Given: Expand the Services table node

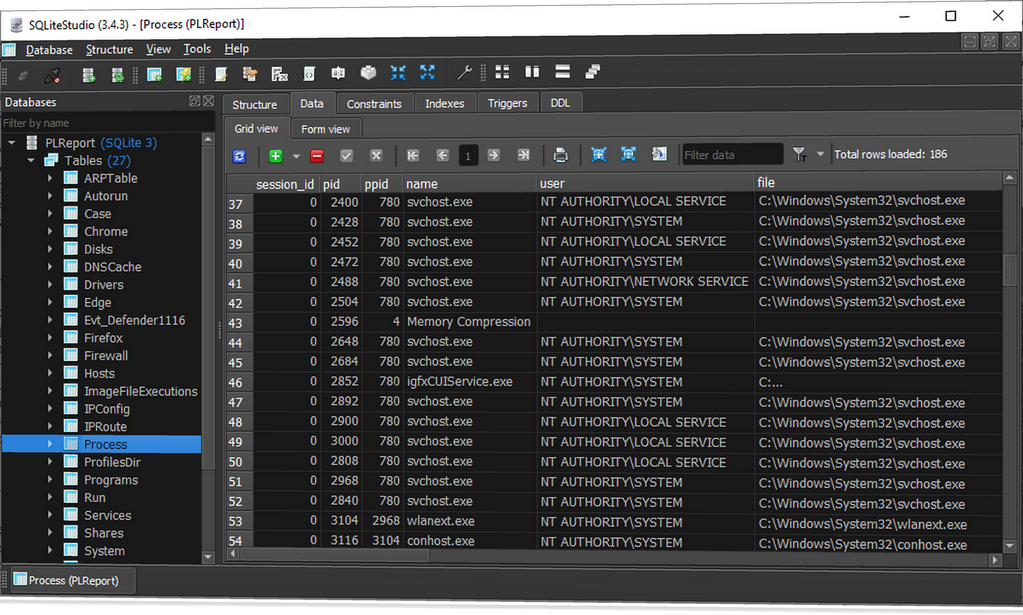Looking at the screenshot, I should tap(50, 515).
